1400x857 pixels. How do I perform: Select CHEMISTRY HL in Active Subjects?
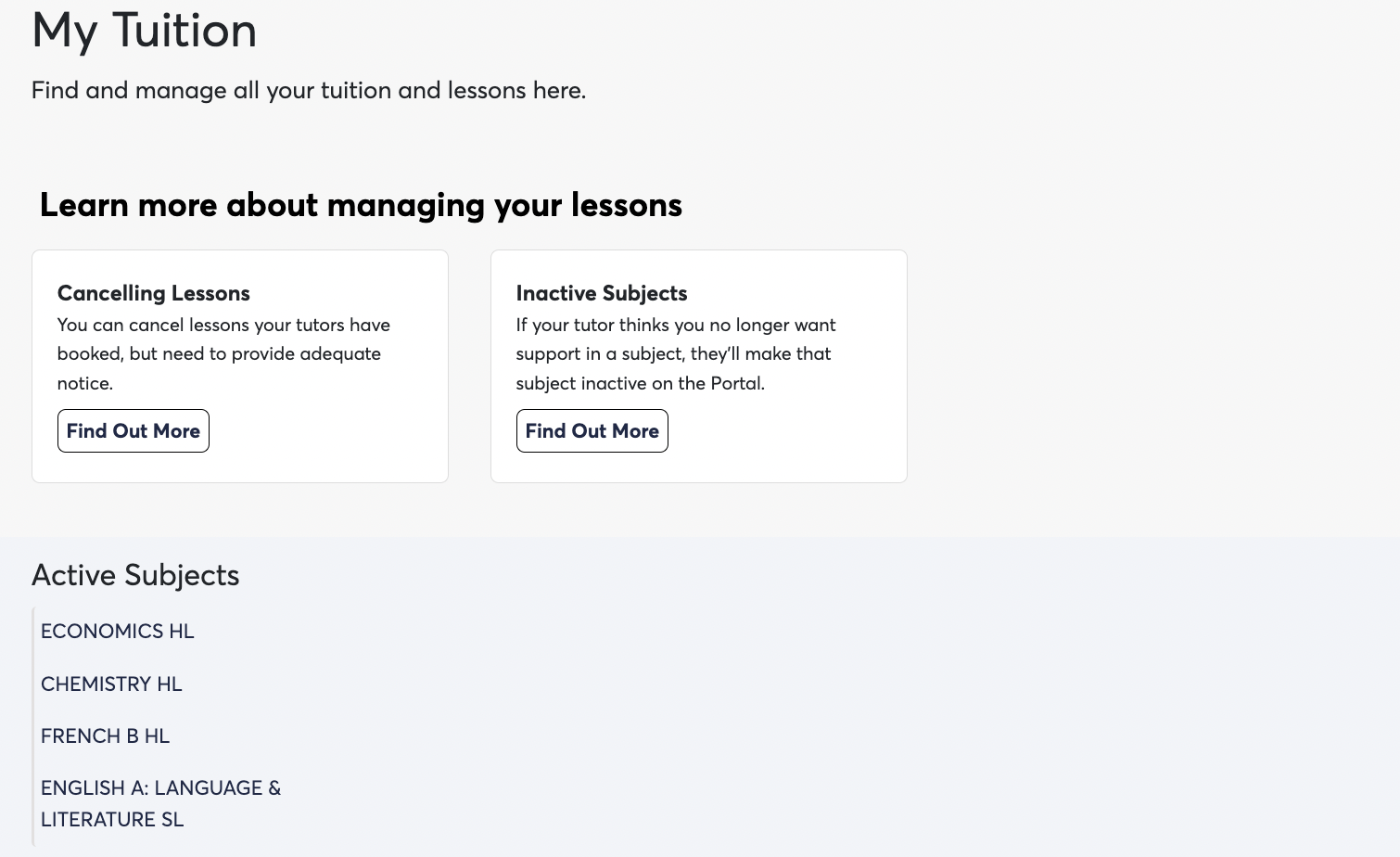111,684
